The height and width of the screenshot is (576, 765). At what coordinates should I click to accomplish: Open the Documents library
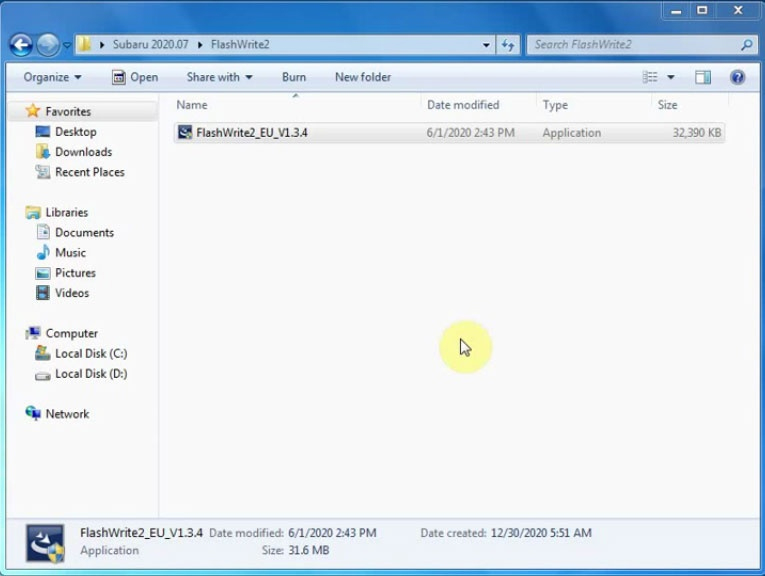84,233
